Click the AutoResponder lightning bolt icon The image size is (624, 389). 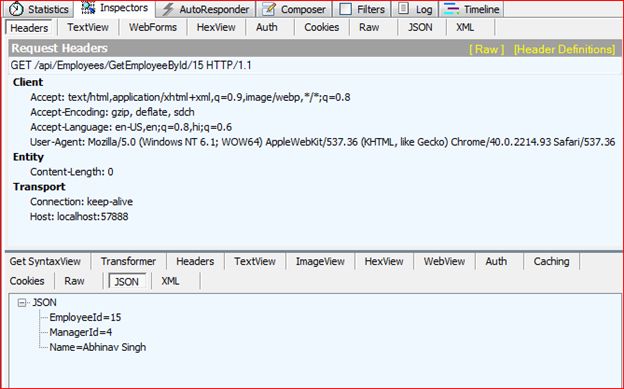[168, 9]
